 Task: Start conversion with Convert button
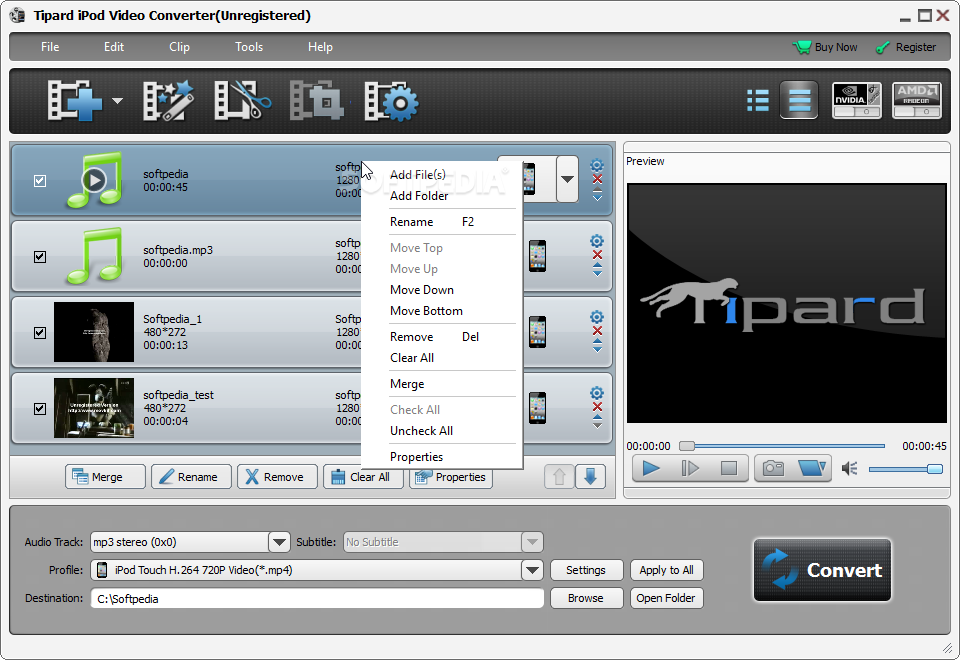[x=822, y=570]
